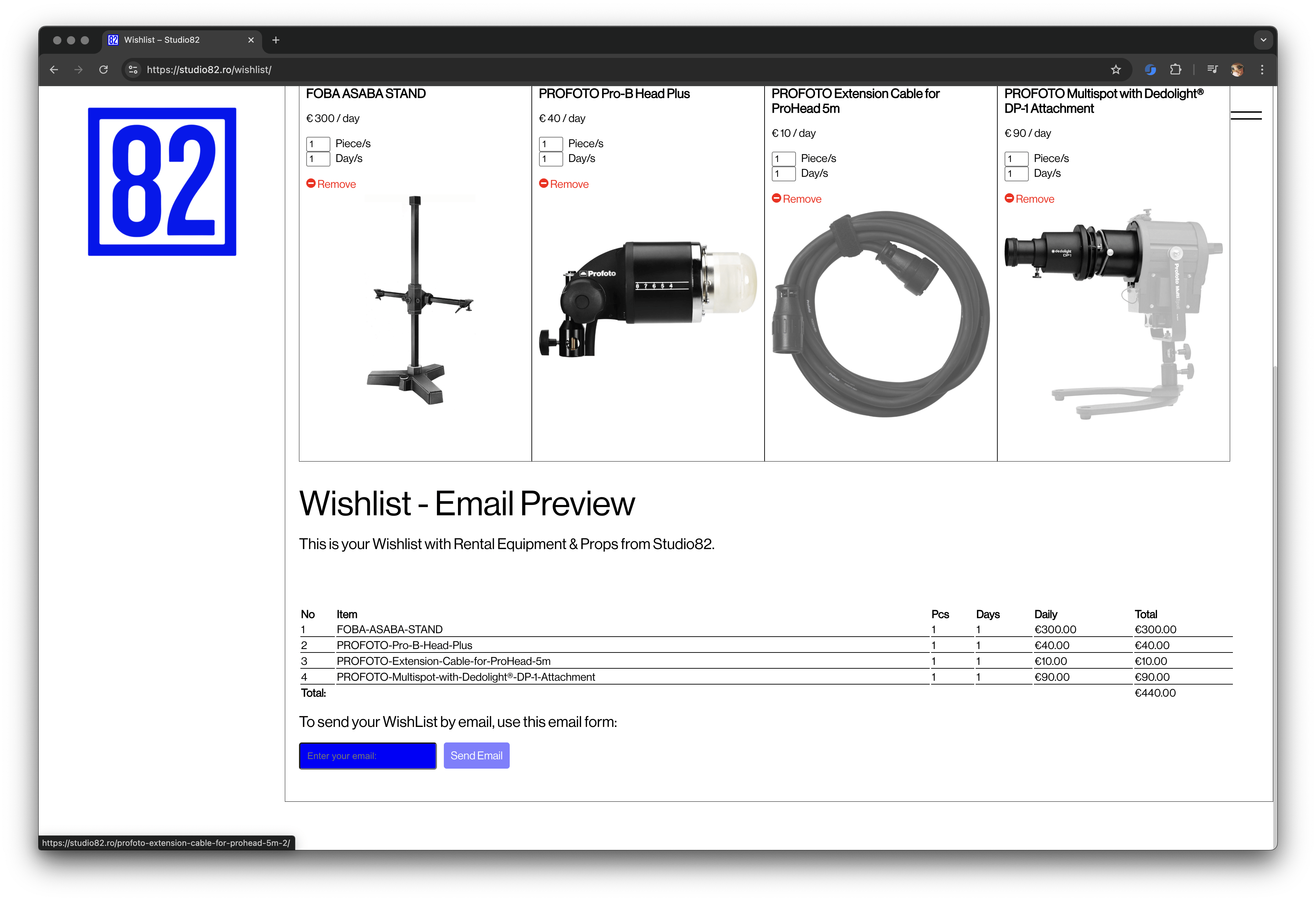The width and height of the screenshot is (1316, 901).
Task: Click Piece/s quantity for Pro-B Head Plus
Action: (x=550, y=144)
